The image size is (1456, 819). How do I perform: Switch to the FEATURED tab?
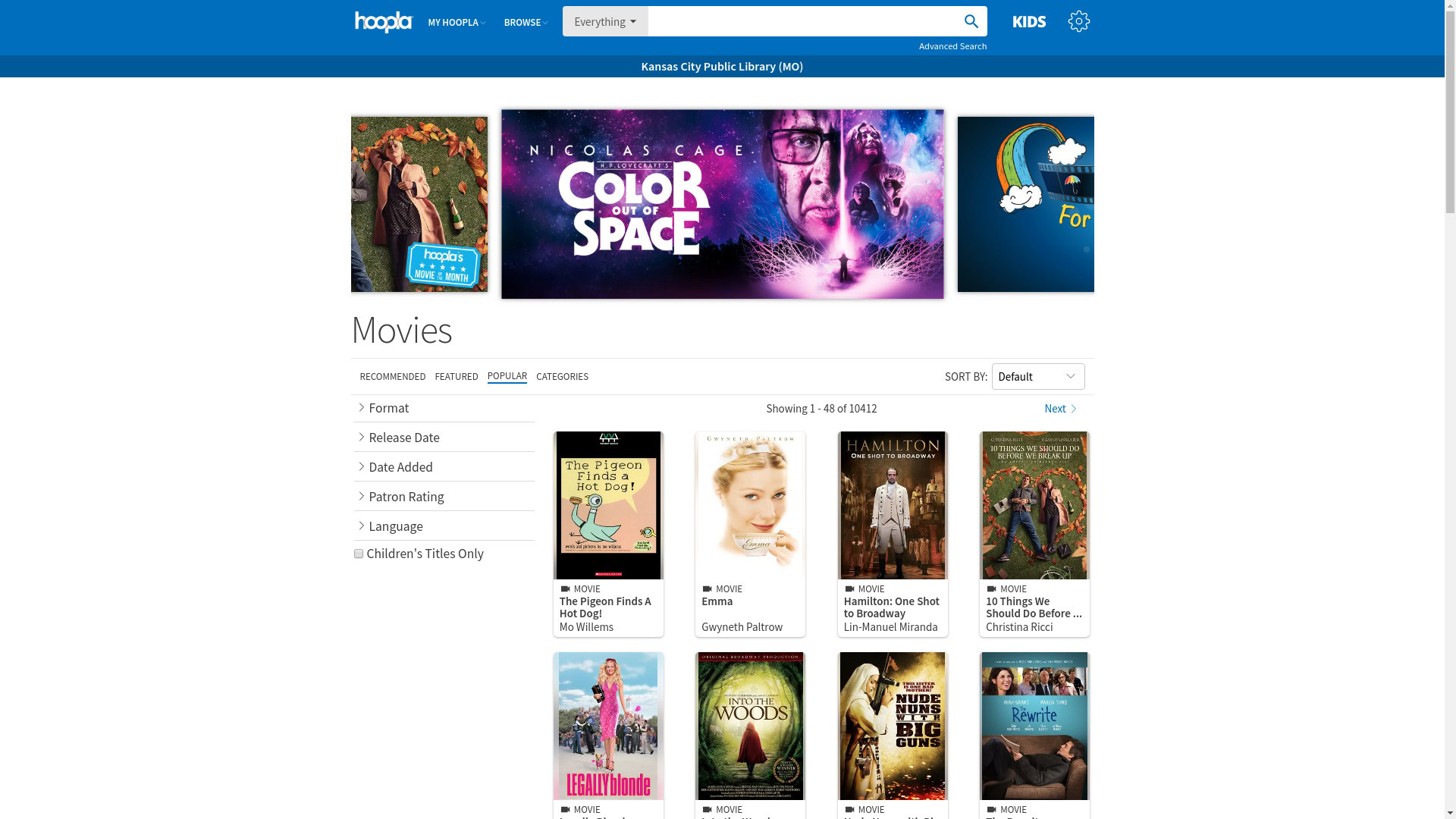tap(456, 377)
